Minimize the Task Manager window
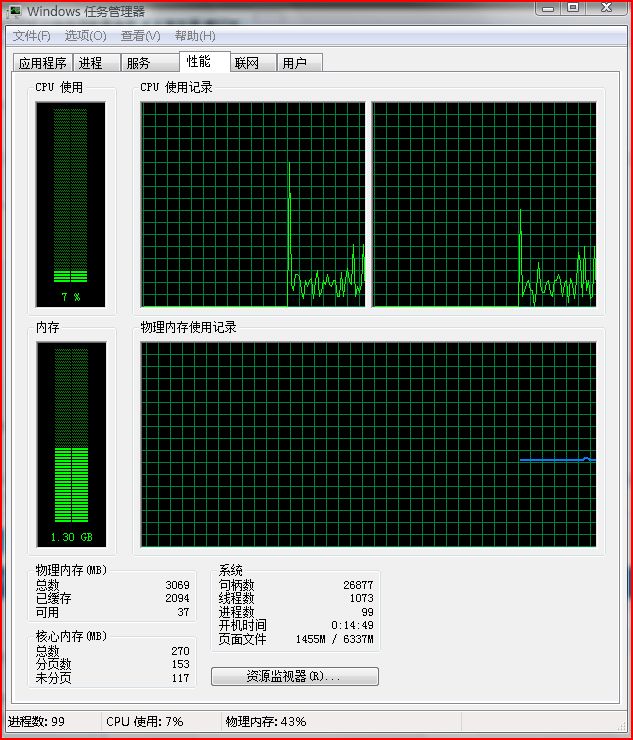This screenshot has height=740, width=633. (548, 8)
